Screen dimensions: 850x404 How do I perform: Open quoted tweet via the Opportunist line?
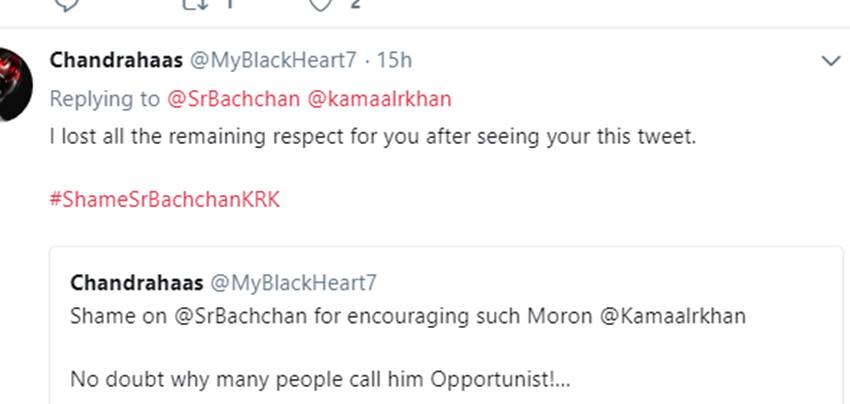click(x=320, y=380)
